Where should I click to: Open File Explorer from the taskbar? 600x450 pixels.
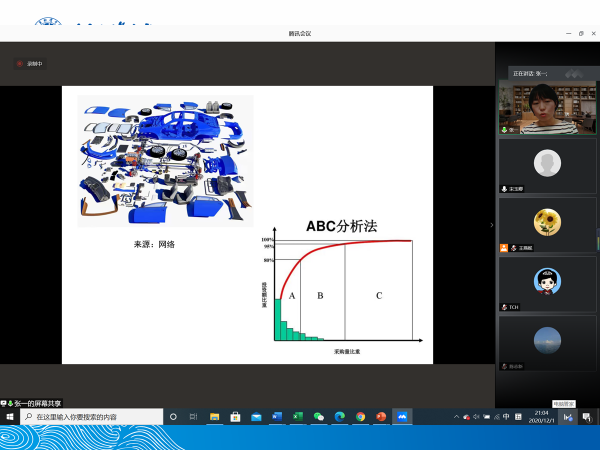[x=214, y=416]
